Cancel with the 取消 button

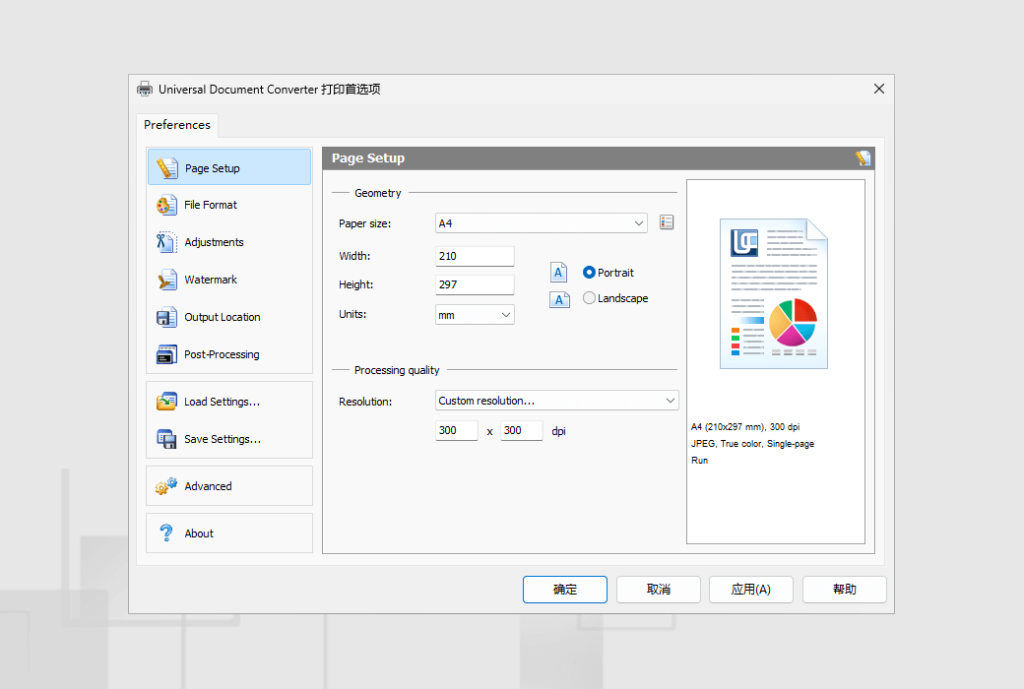[x=658, y=589]
